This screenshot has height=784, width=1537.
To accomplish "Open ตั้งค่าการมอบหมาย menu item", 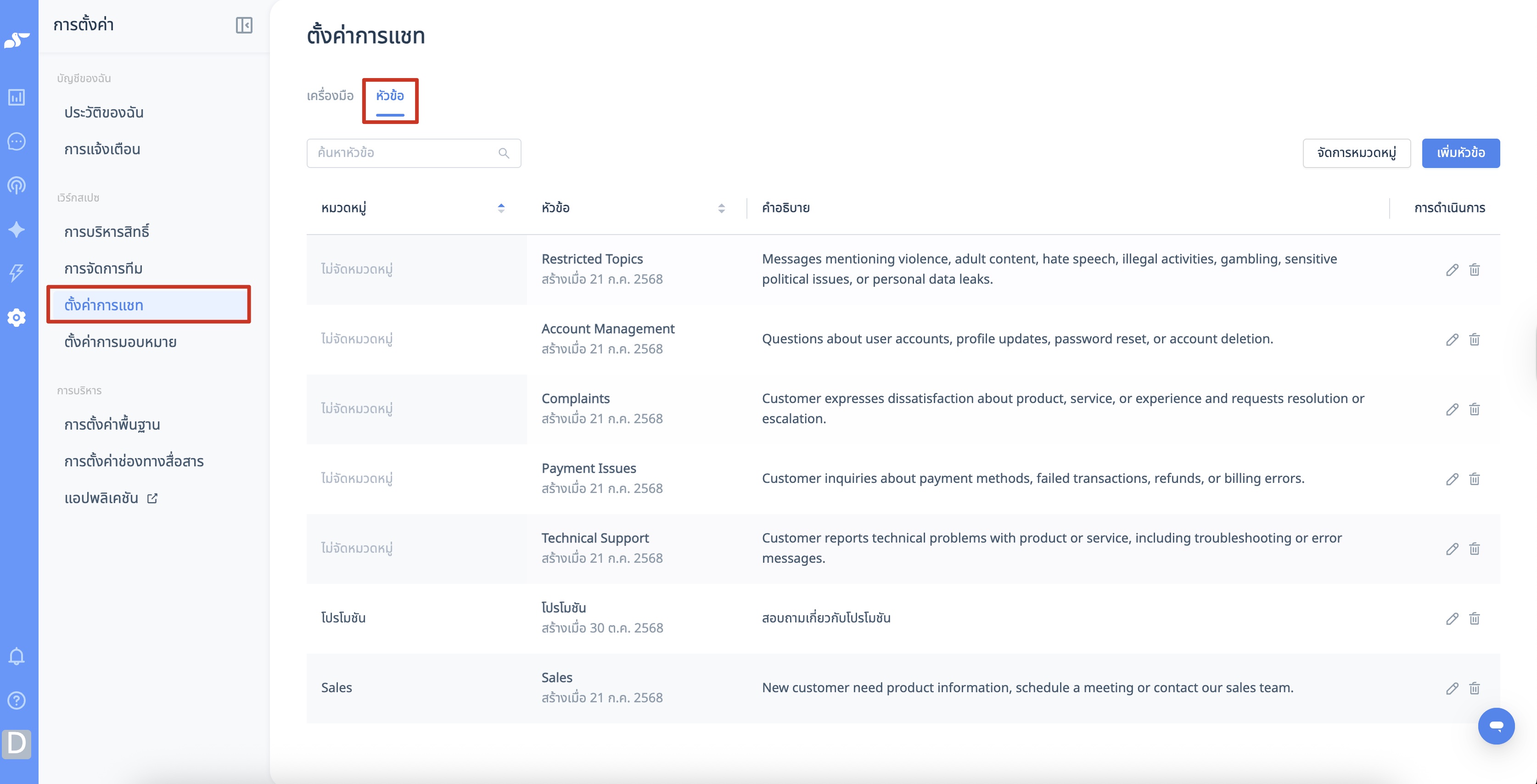I will (x=121, y=342).
